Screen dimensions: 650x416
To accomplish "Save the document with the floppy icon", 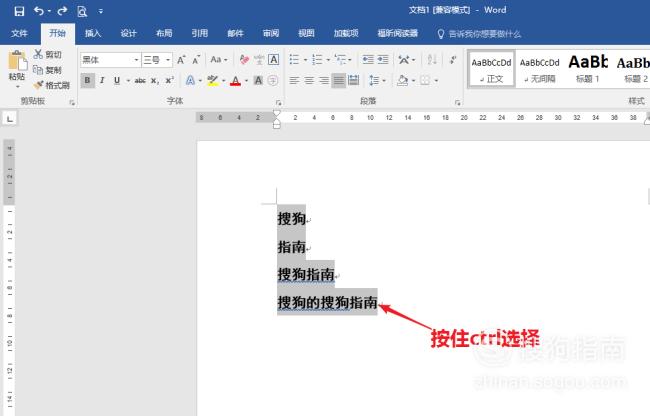I will click(x=19, y=11).
